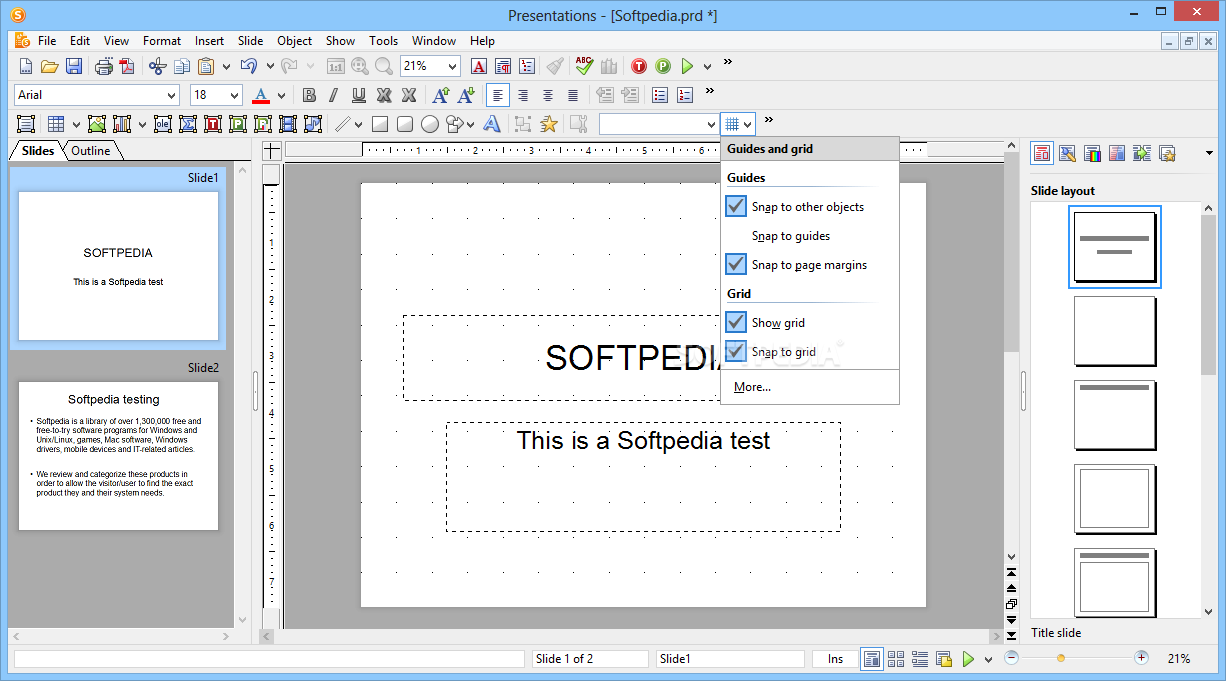
Task: Insert a formula (sigma) object frame
Action: click(x=188, y=124)
